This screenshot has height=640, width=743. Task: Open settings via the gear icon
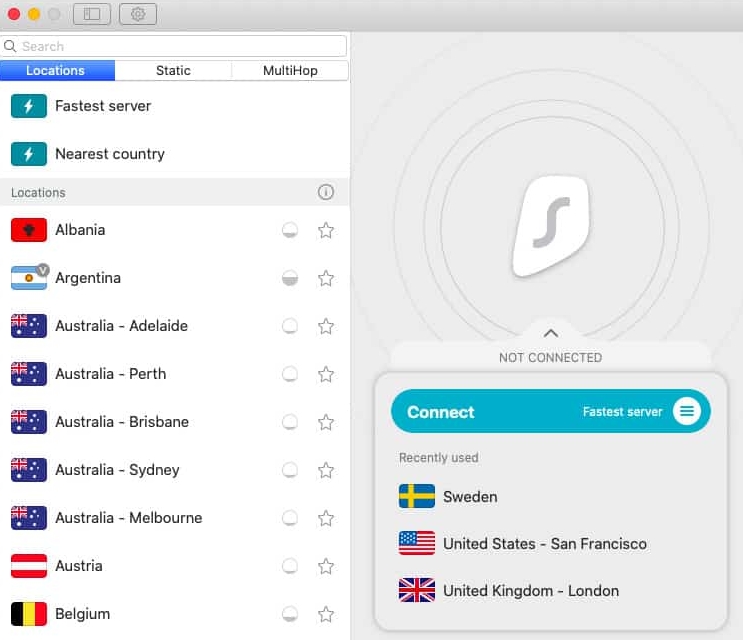pos(137,14)
